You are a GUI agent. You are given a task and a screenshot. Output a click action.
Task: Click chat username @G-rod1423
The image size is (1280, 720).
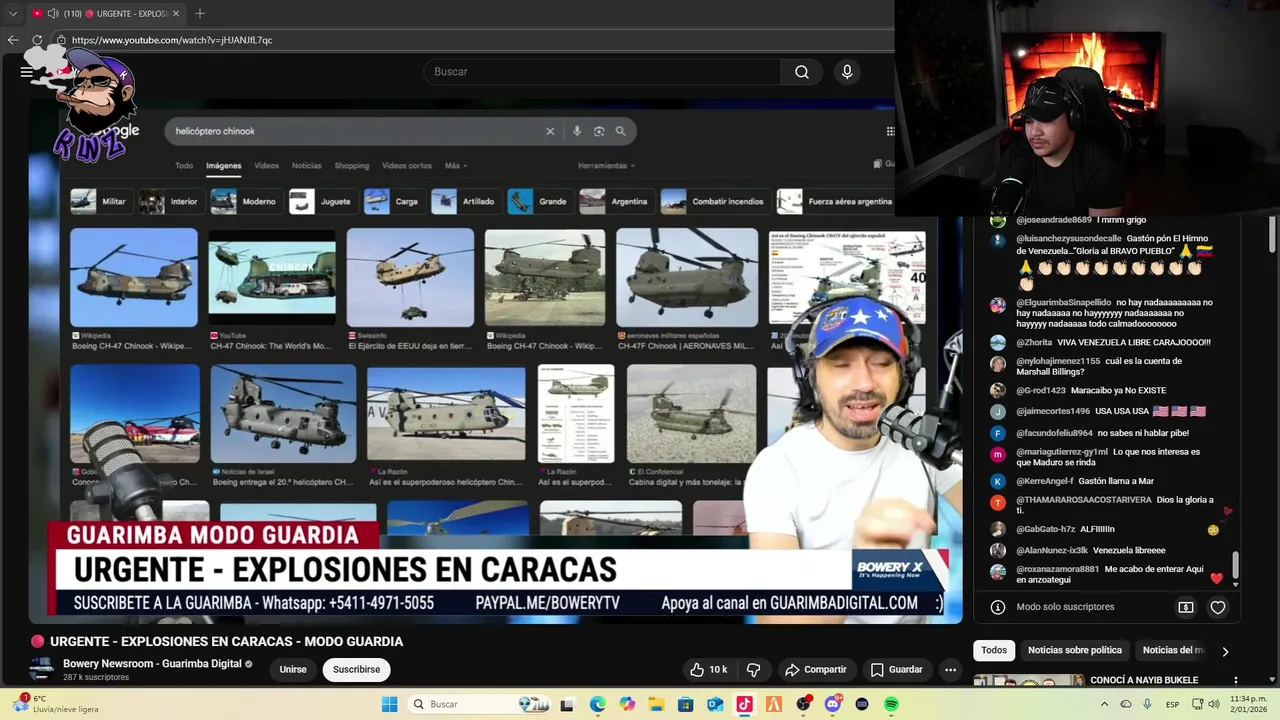(x=1041, y=390)
